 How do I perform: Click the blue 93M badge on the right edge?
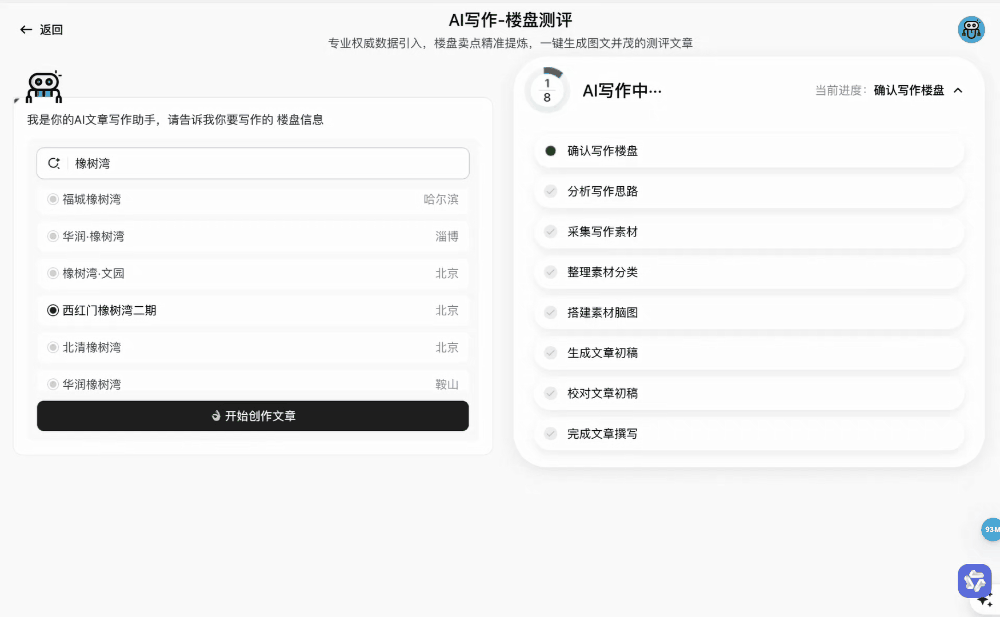(991, 529)
